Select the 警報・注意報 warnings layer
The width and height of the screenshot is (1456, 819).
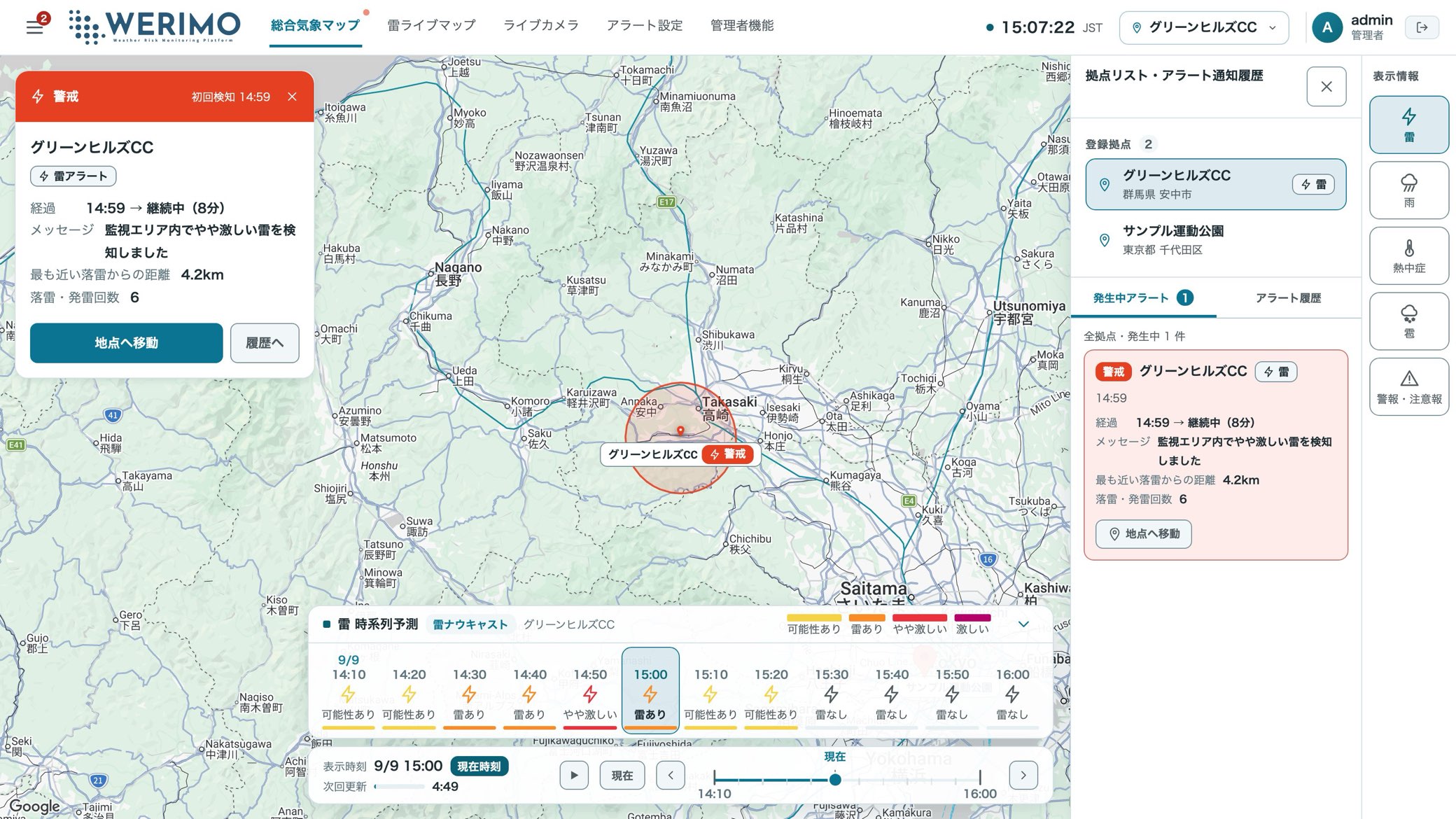(x=1408, y=386)
